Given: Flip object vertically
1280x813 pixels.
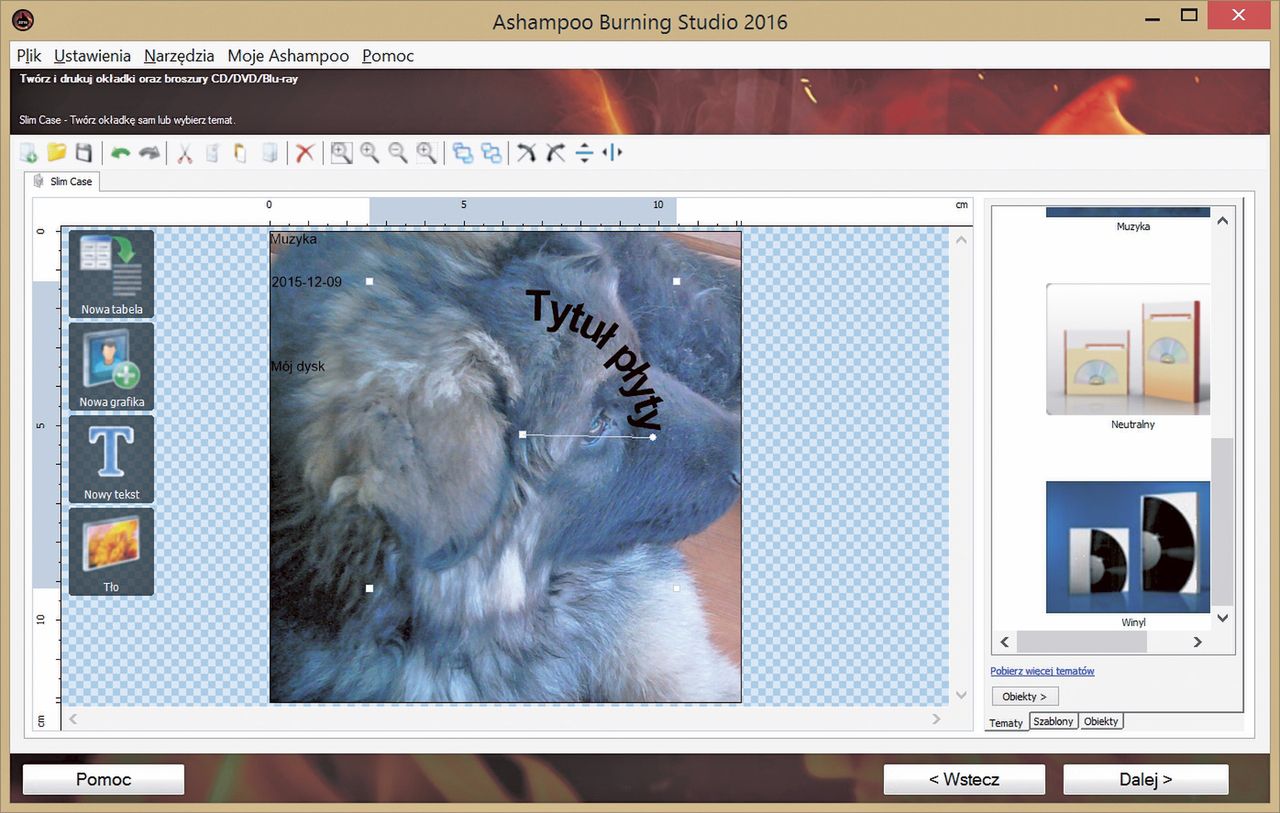Looking at the screenshot, I should (x=585, y=153).
